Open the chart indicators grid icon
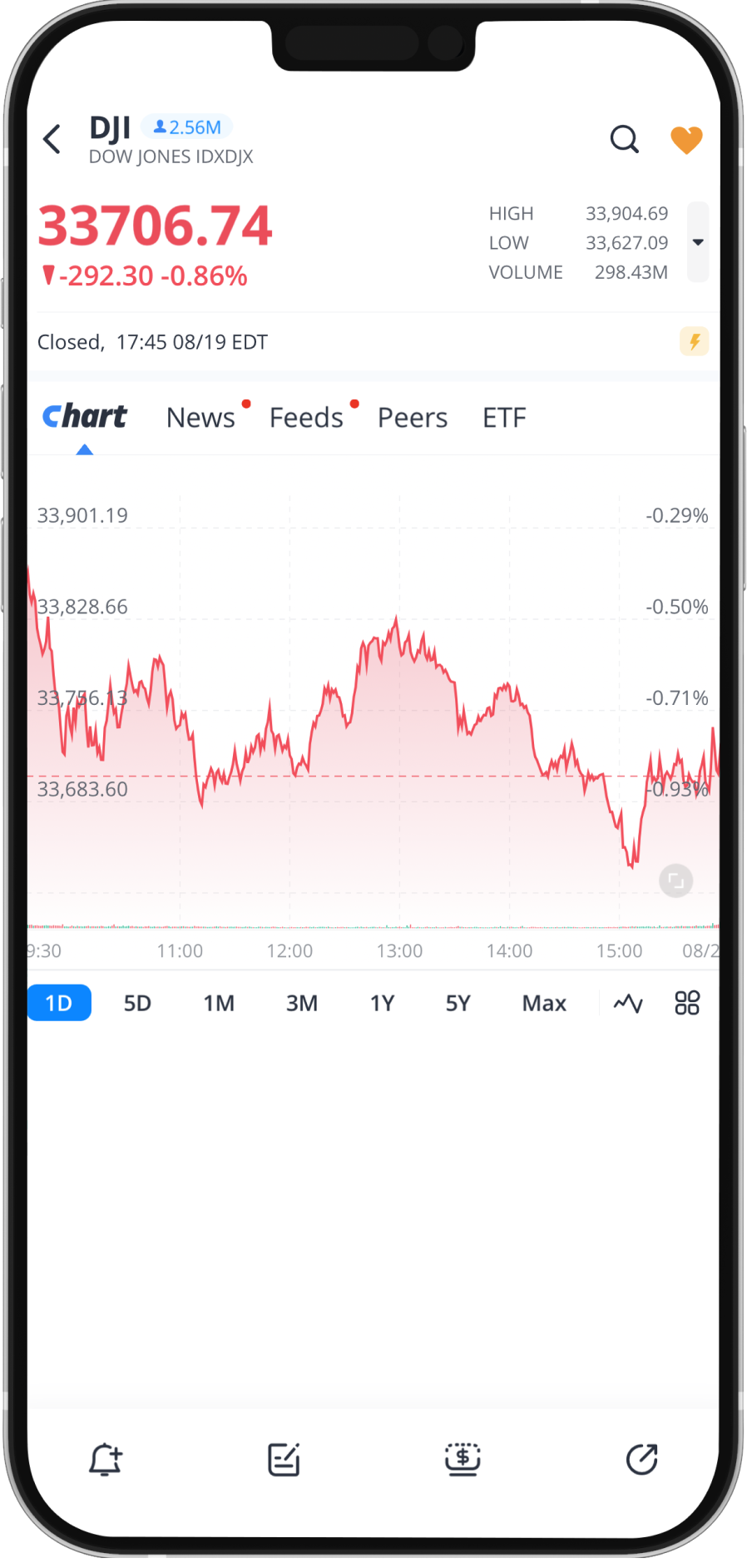The image size is (747, 1568). click(x=687, y=1003)
